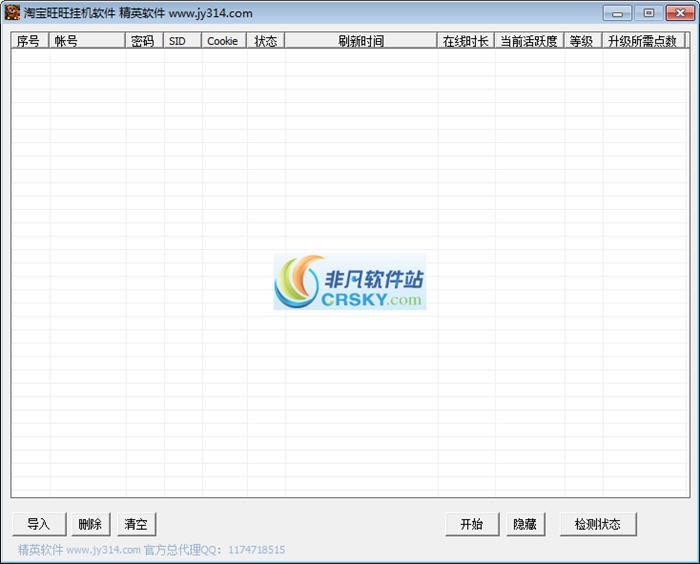
Task: Hide the window using 隐藏 button
Action: coord(525,524)
